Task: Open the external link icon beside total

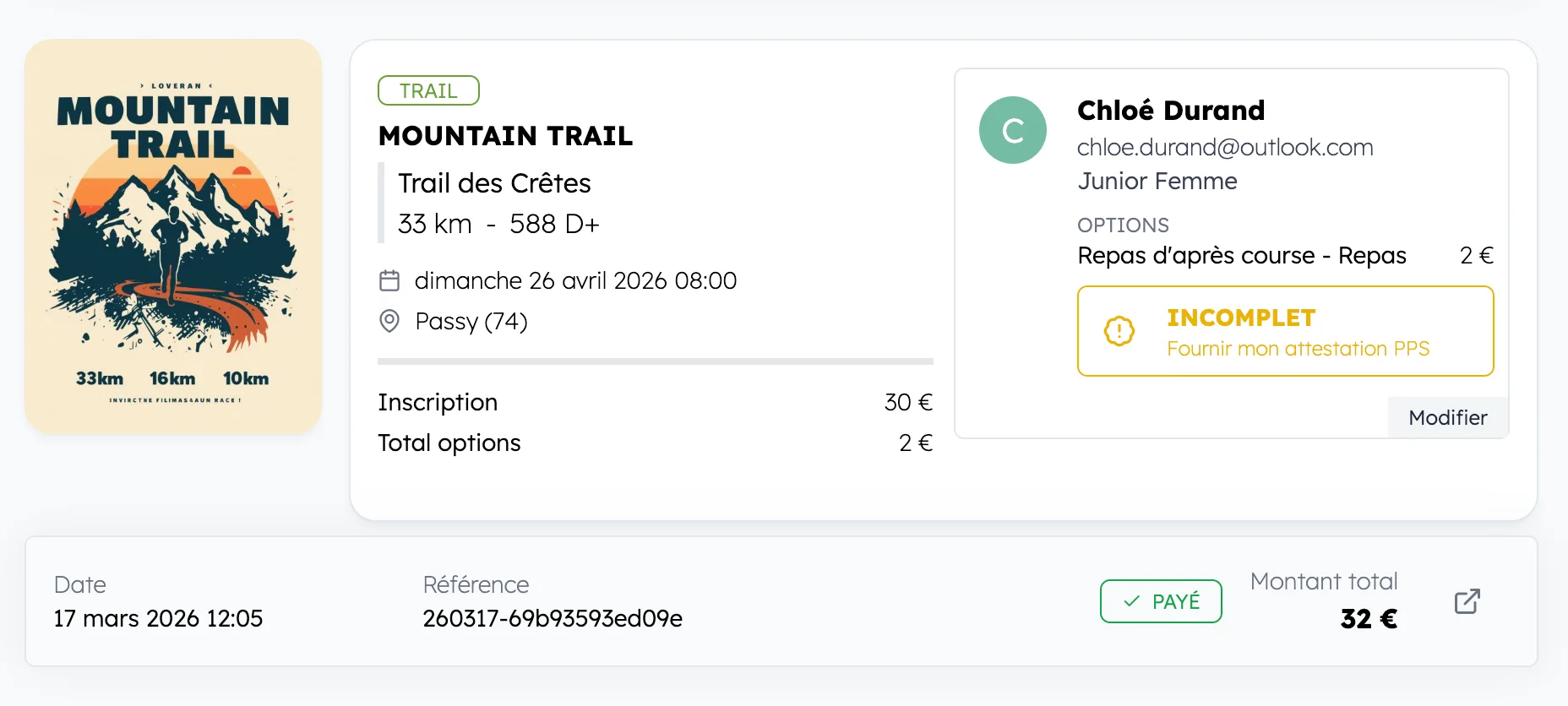Action: pyautogui.click(x=1467, y=601)
